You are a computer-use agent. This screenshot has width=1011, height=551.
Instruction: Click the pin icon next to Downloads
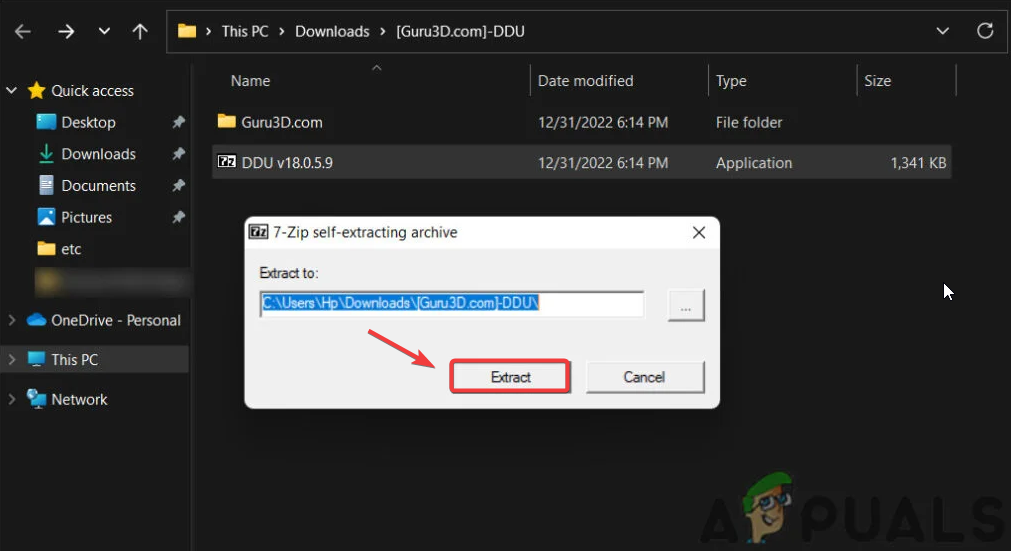point(179,153)
